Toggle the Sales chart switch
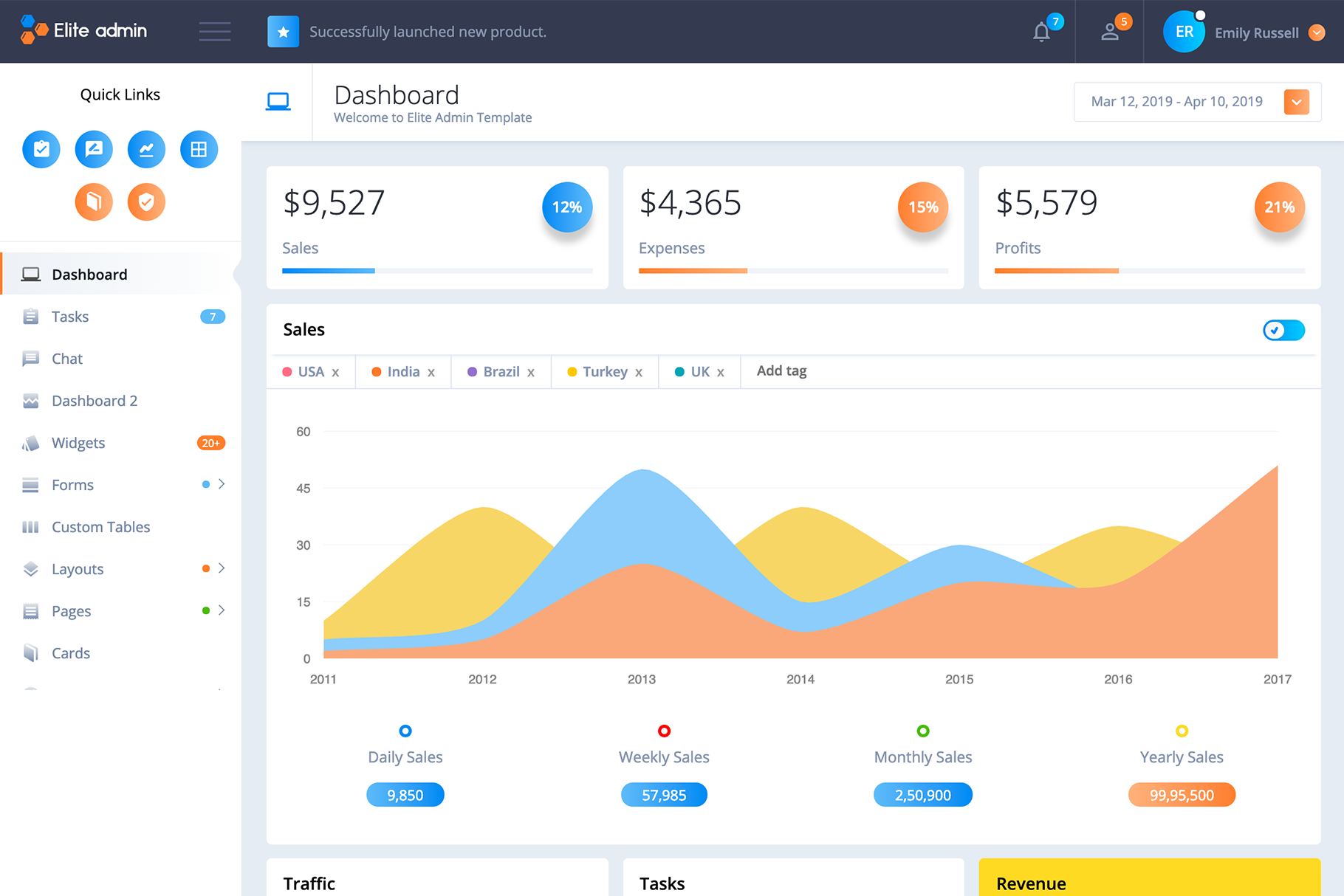The width and height of the screenshot is (1344, 896). click(1283, 330)
